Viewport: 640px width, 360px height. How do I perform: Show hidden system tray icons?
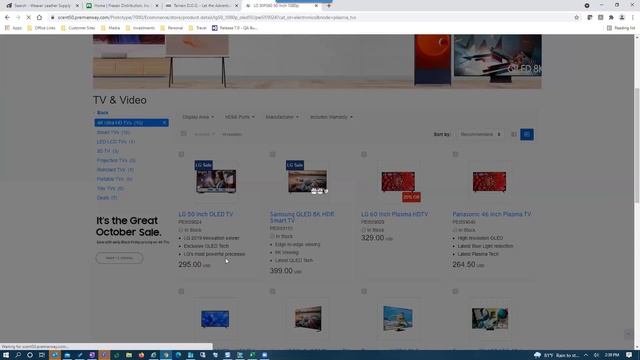tap(586, 355)
